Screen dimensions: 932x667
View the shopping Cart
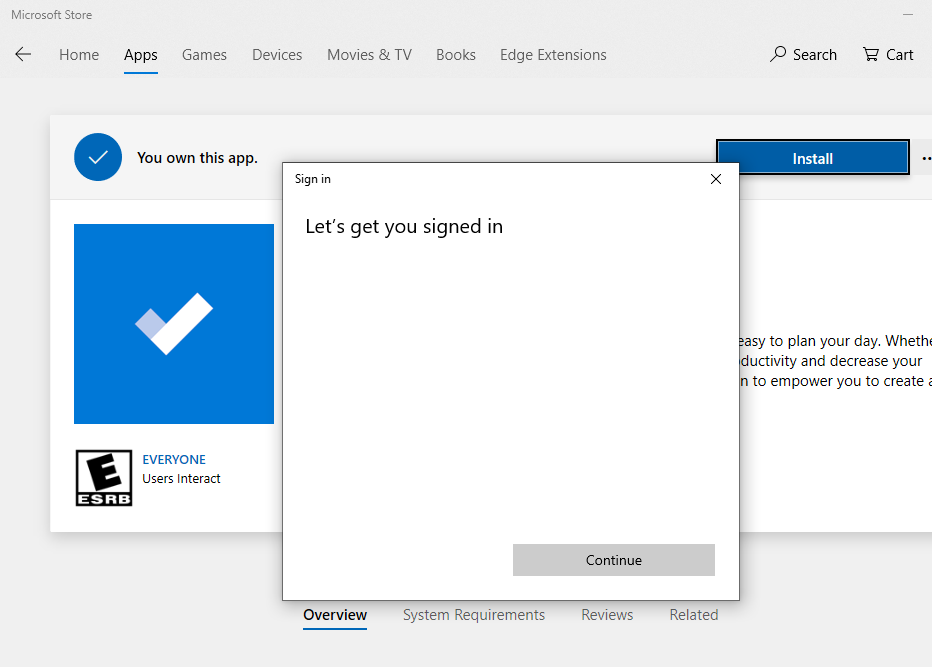pos(887,54)
